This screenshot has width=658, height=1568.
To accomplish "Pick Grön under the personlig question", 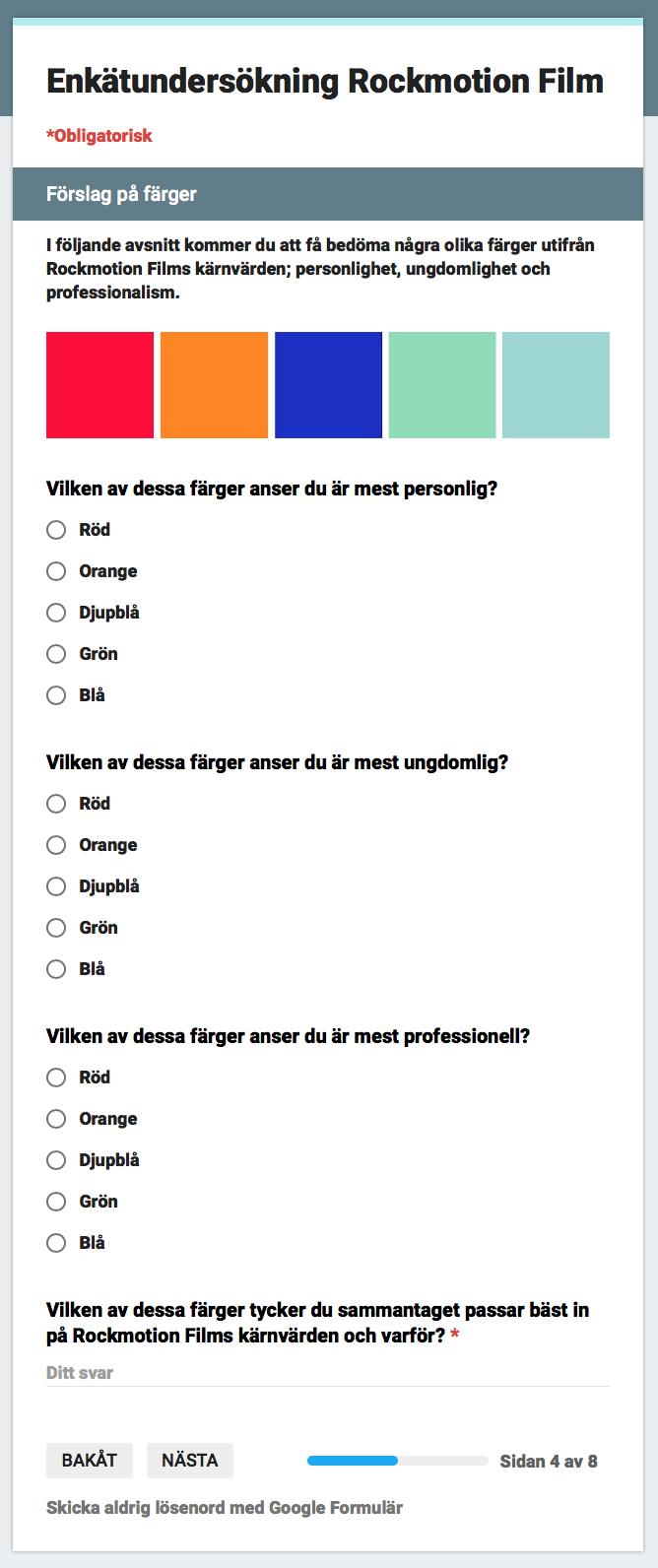I will click(56, 654).
